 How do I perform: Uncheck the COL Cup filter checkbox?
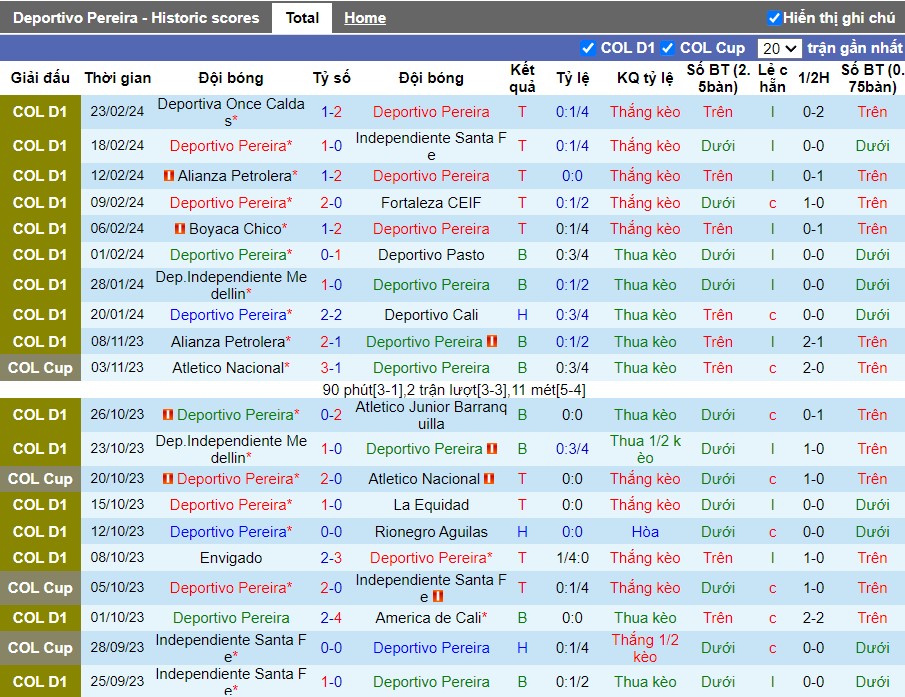click(x=667, y=48)
